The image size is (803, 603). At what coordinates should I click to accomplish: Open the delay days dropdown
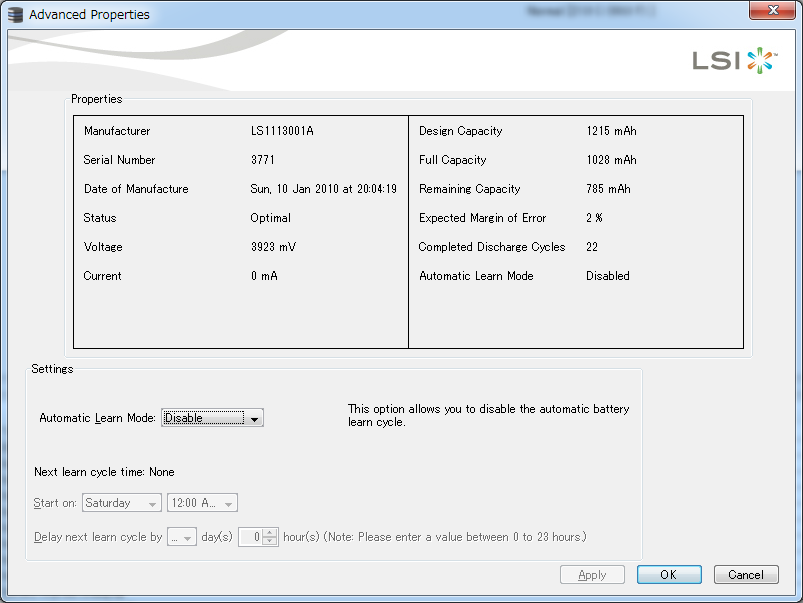(x=182, y=537)
